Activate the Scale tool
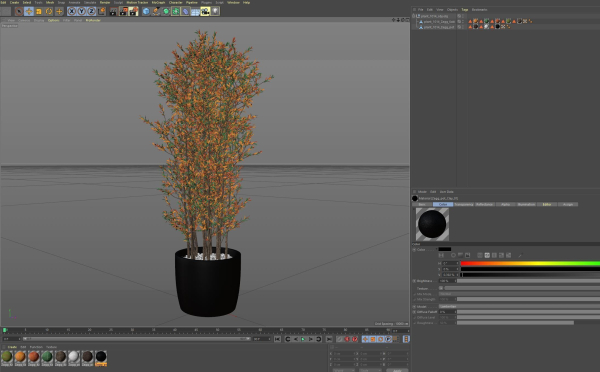 (x=39, y=11)
